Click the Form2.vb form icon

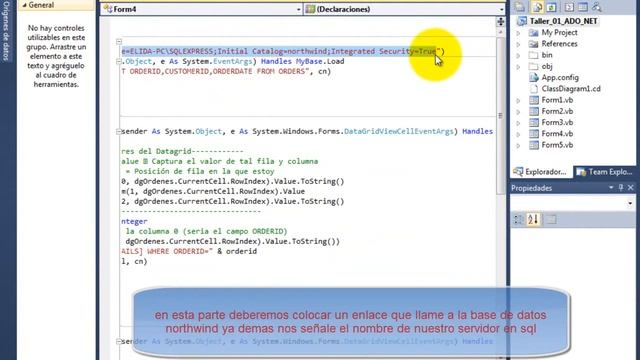click(533, 111)
